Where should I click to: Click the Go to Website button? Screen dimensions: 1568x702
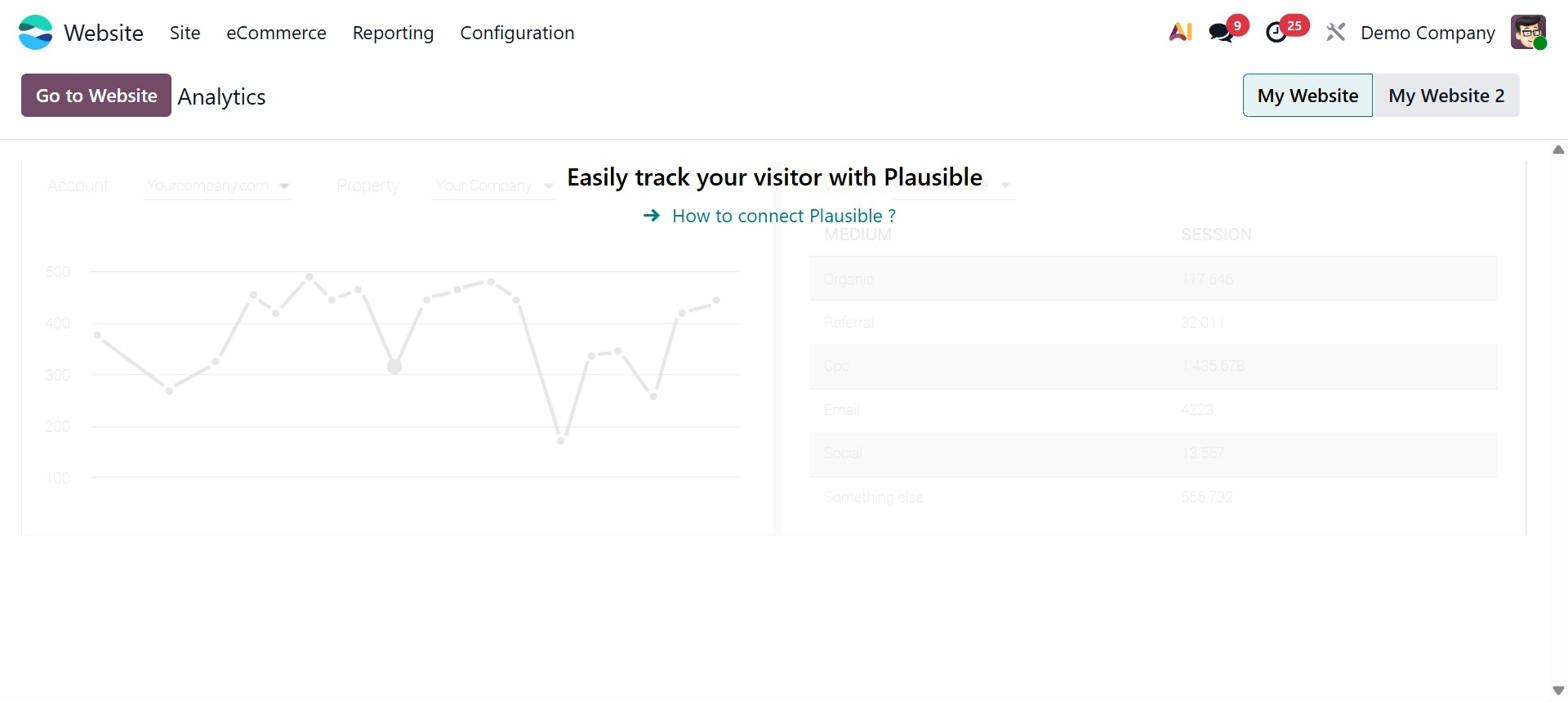[96, 96]
